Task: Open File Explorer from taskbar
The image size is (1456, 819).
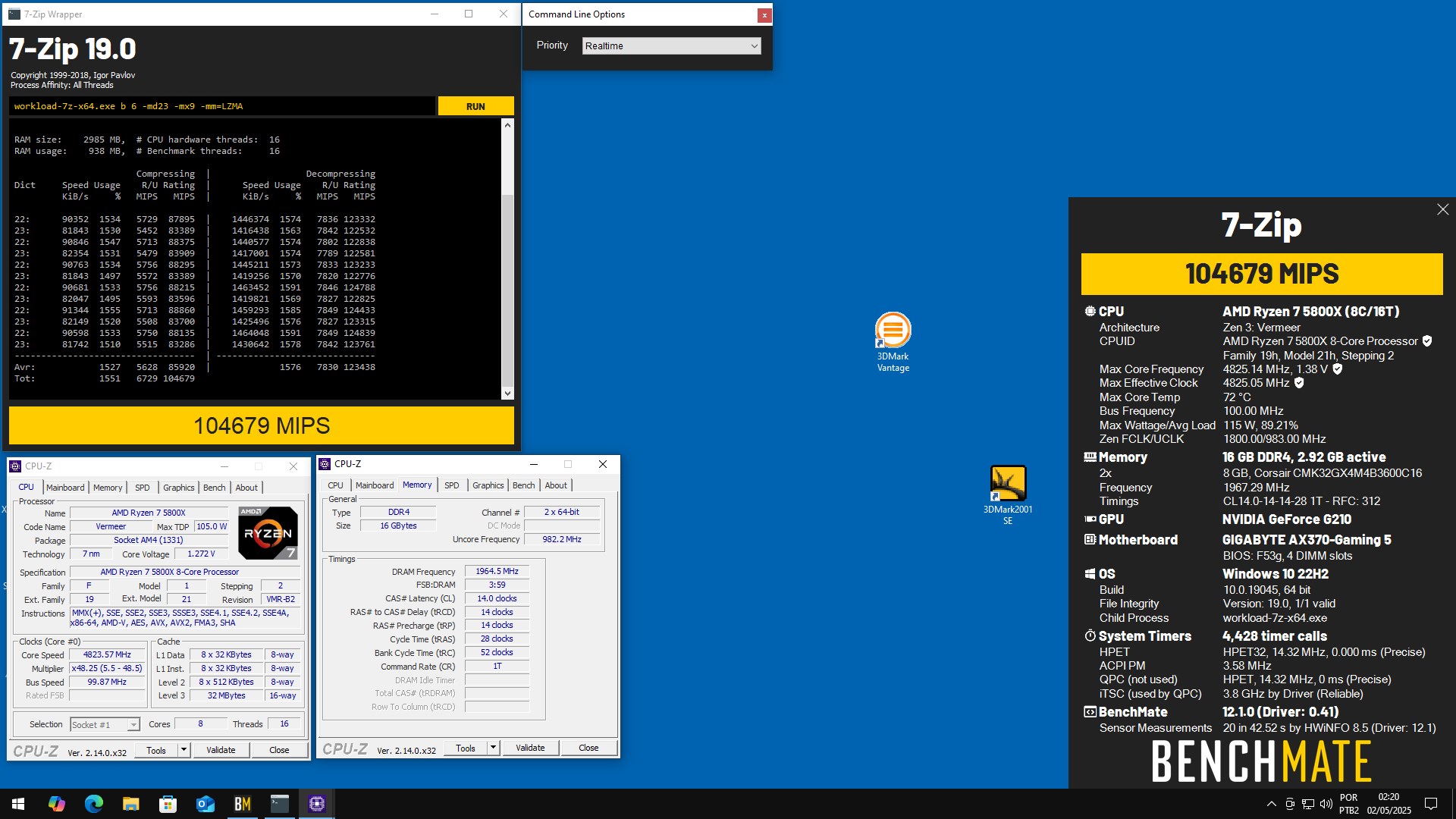Action: (131, 804)
